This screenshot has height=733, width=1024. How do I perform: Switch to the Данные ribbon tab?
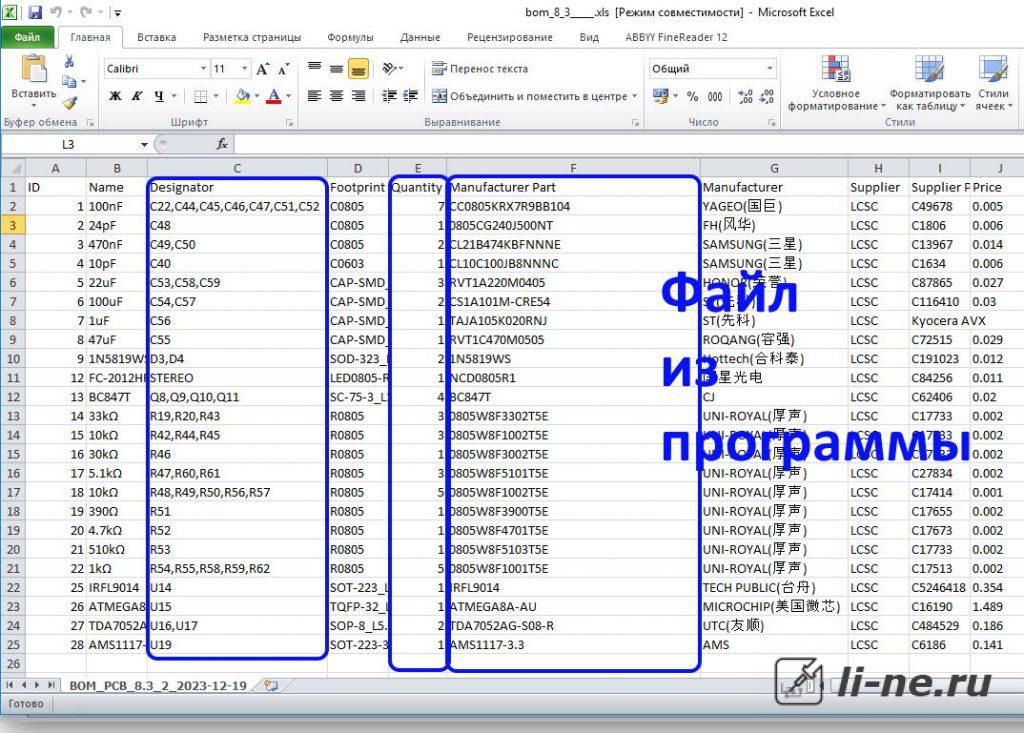click(420, 37)
